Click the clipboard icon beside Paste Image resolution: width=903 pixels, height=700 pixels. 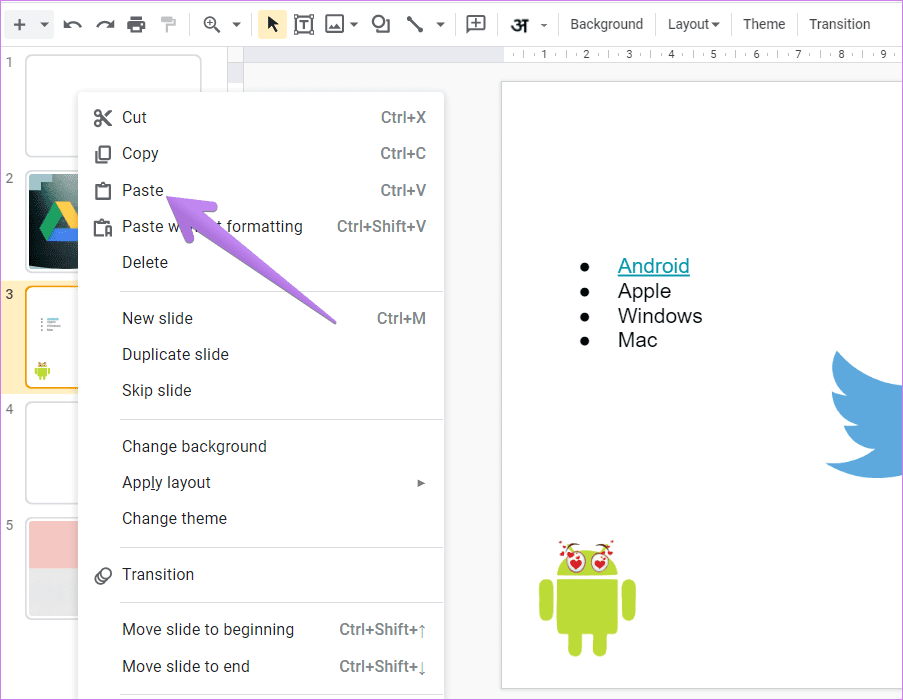[103, 191]
